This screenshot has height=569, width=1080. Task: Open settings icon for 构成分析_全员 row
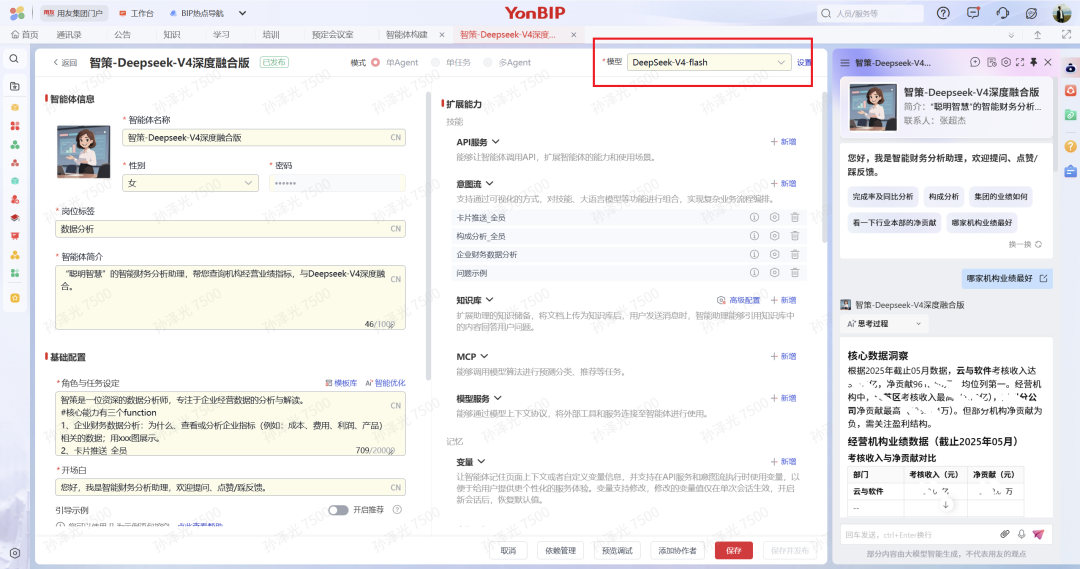tap(774, 236)
